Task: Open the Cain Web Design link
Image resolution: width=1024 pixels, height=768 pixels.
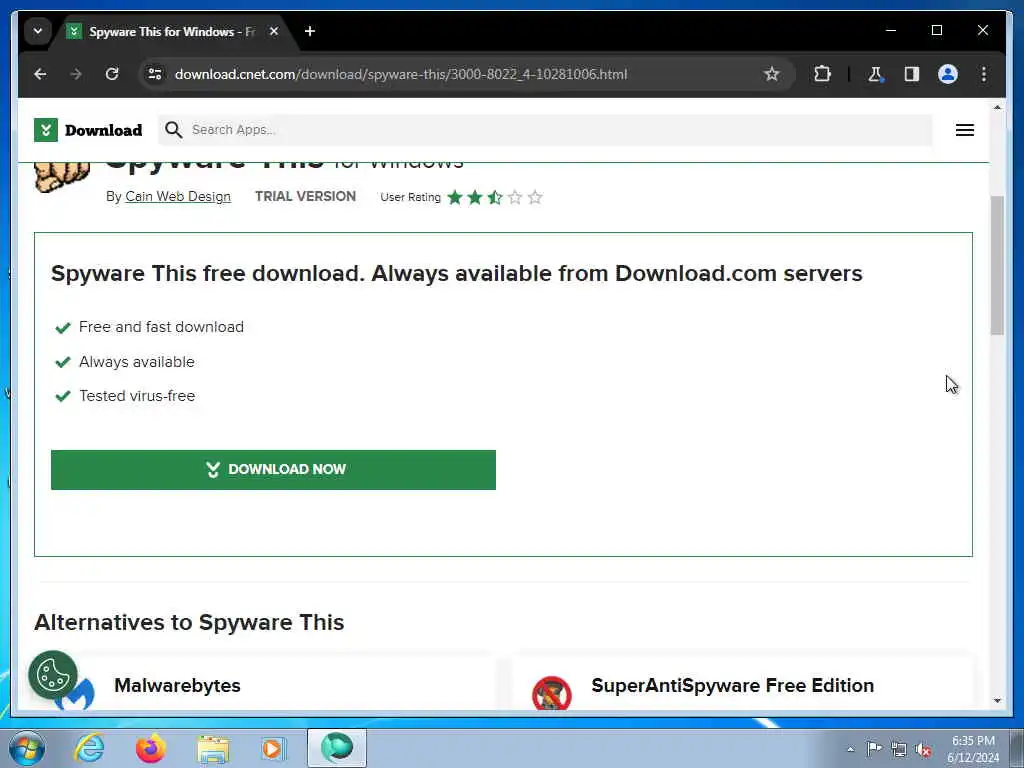Action: pos(178,197)
